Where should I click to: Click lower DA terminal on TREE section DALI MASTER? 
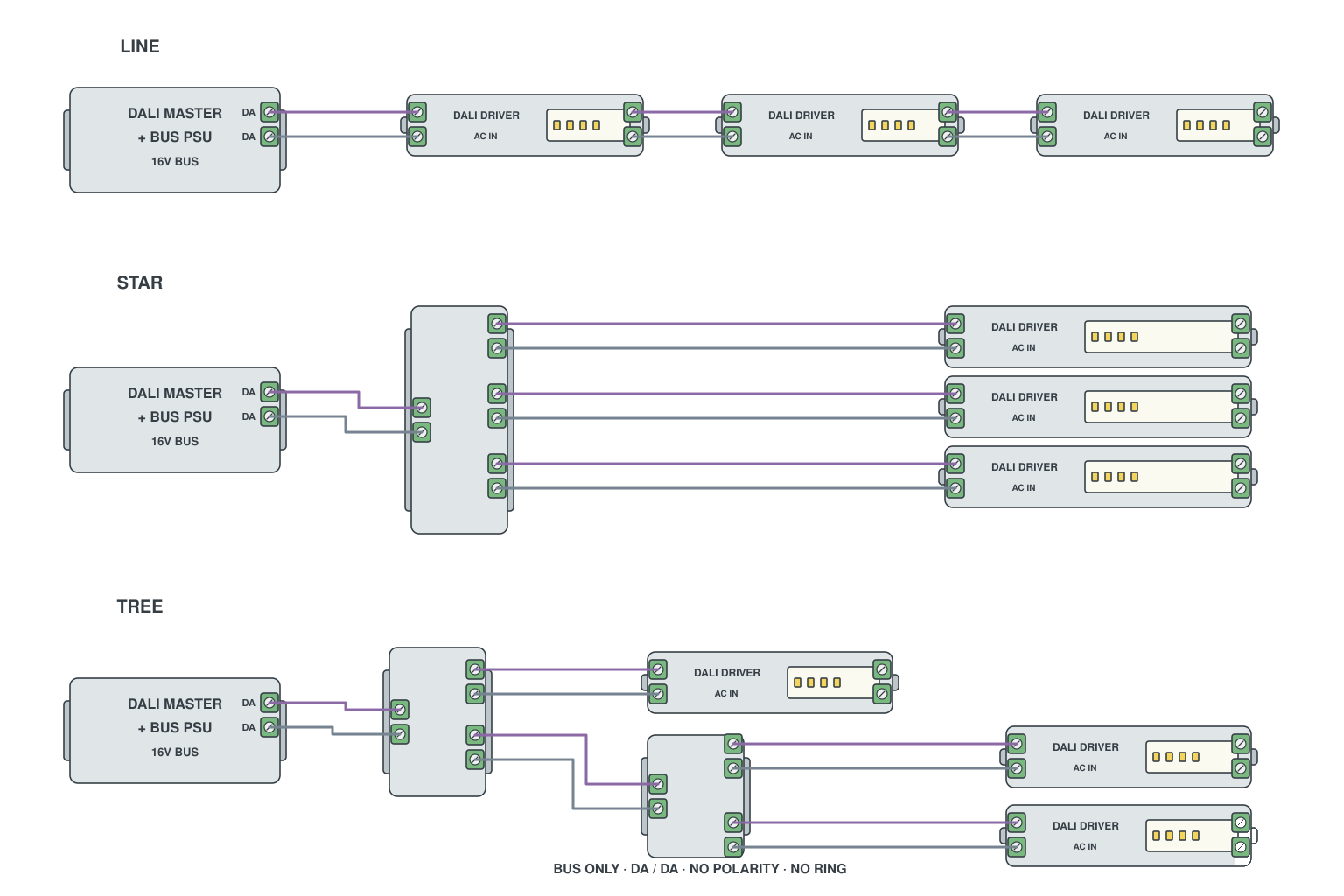click(270, 727)
